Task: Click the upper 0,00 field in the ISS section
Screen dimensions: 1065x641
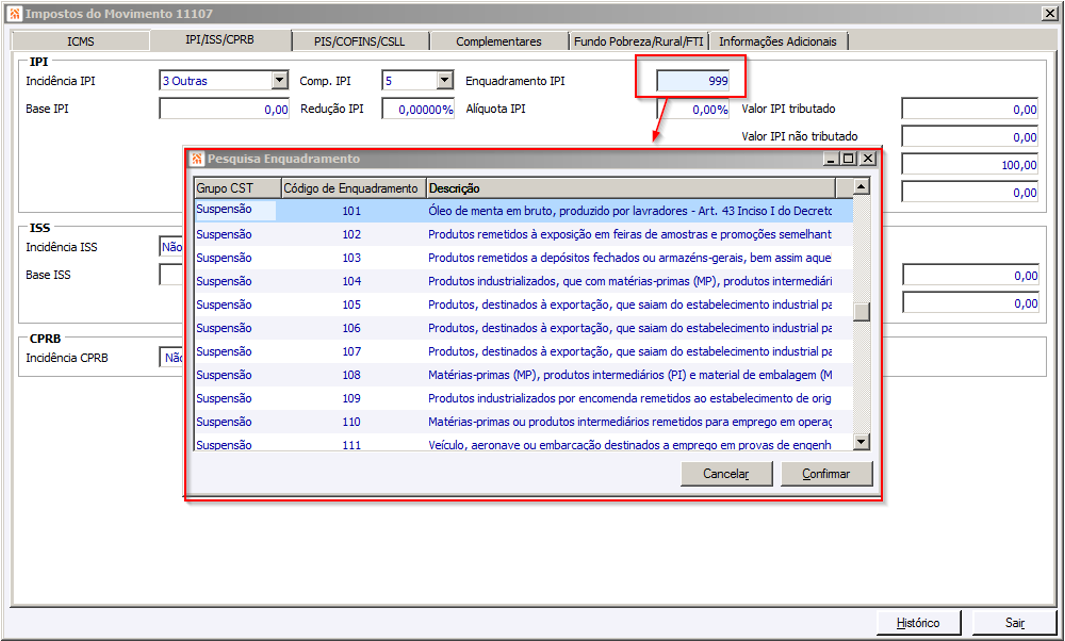Action: pos(970,275)
